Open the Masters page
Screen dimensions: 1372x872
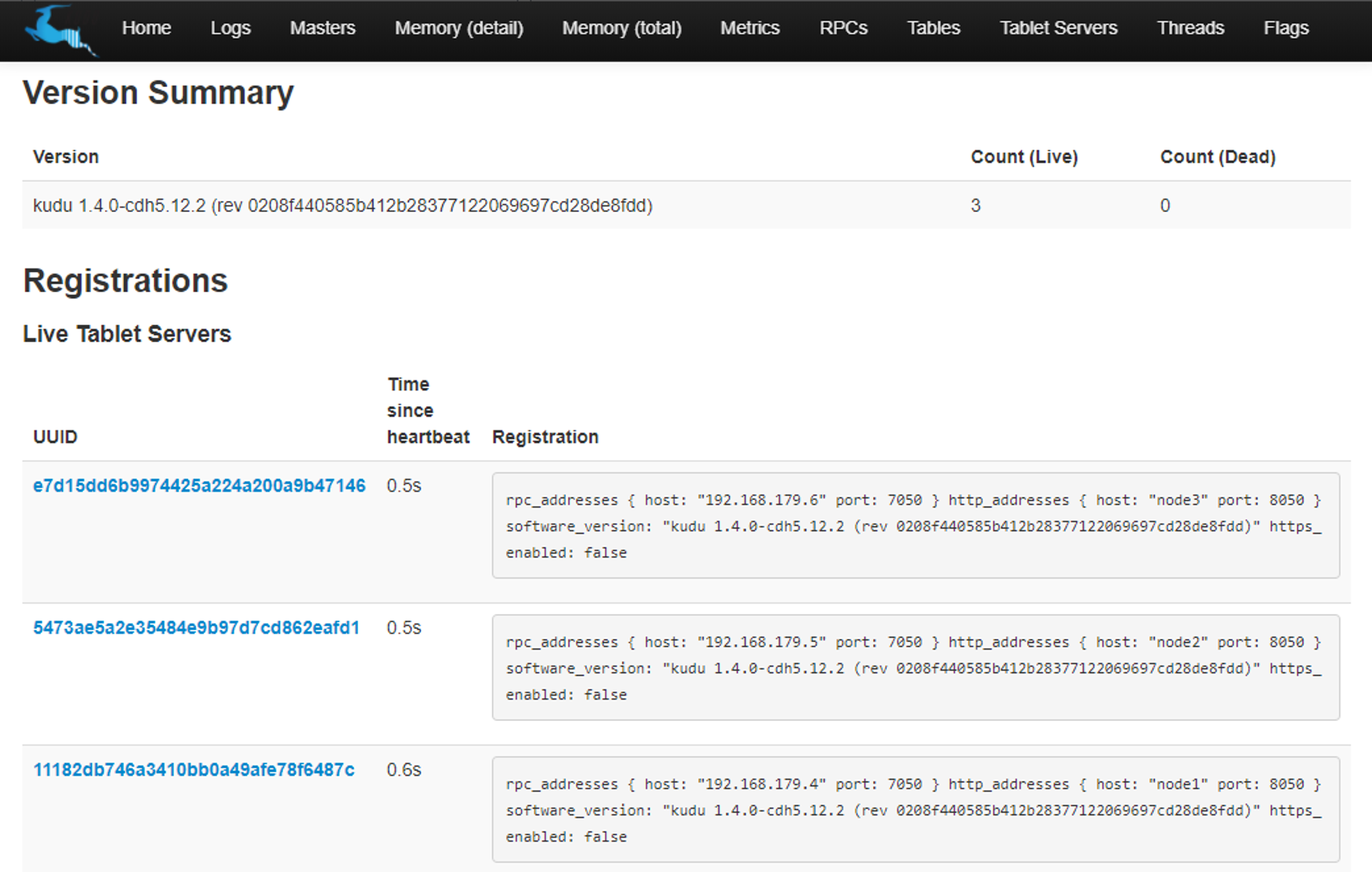tap(322, 28)
